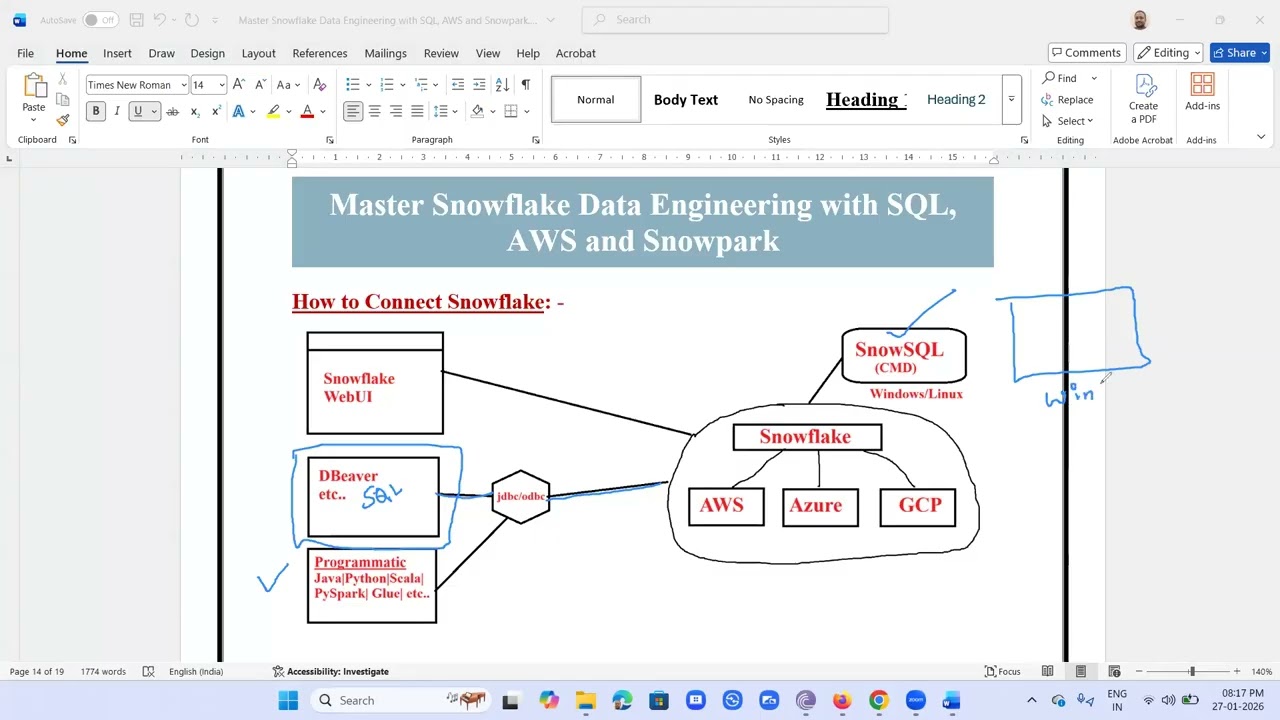Activate the Format Painter brush
Viewport: 1280px width, 720px height.
click(x=63, y=120)
